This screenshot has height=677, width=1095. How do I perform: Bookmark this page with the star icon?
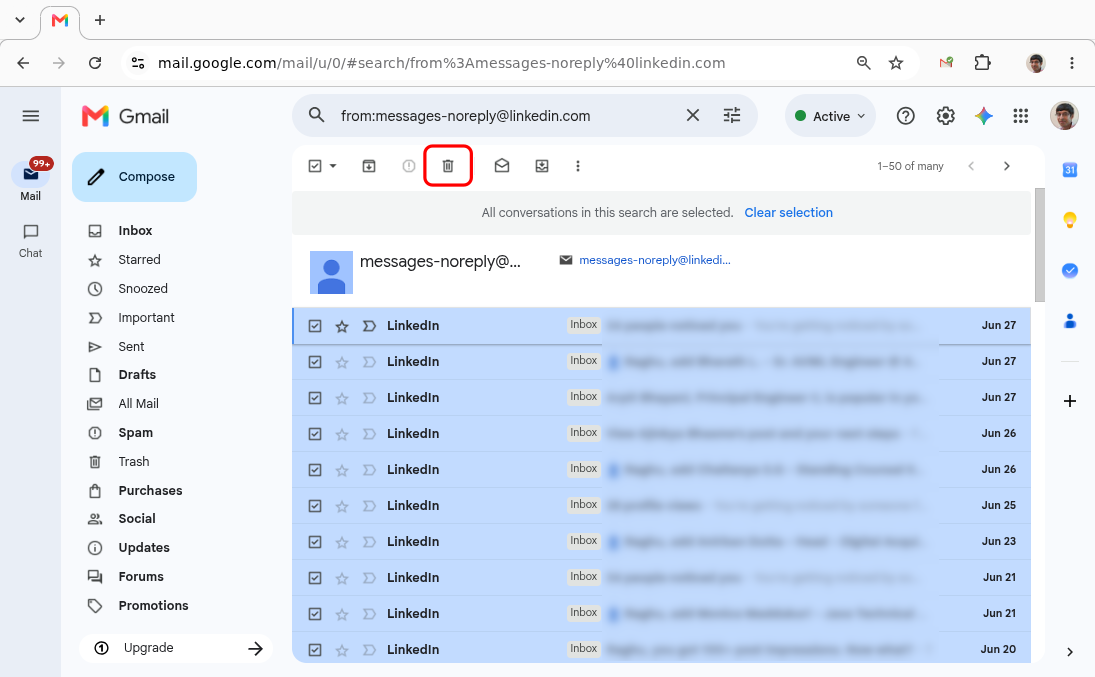896,63
